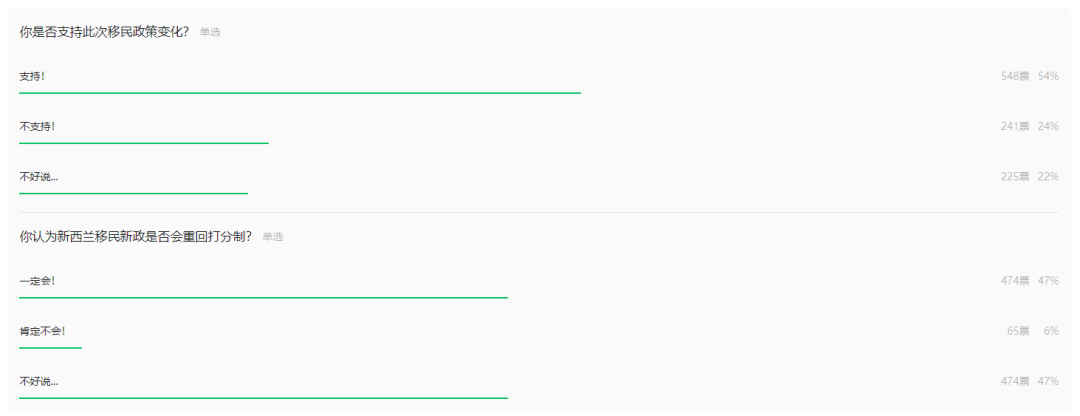1080x416 pixels.
Task: Click the '241票' vote count
Action: click(x=1015, y=127)
